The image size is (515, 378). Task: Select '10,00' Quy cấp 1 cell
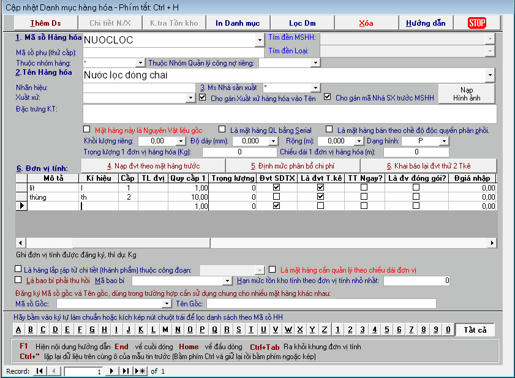click(188, 197)
